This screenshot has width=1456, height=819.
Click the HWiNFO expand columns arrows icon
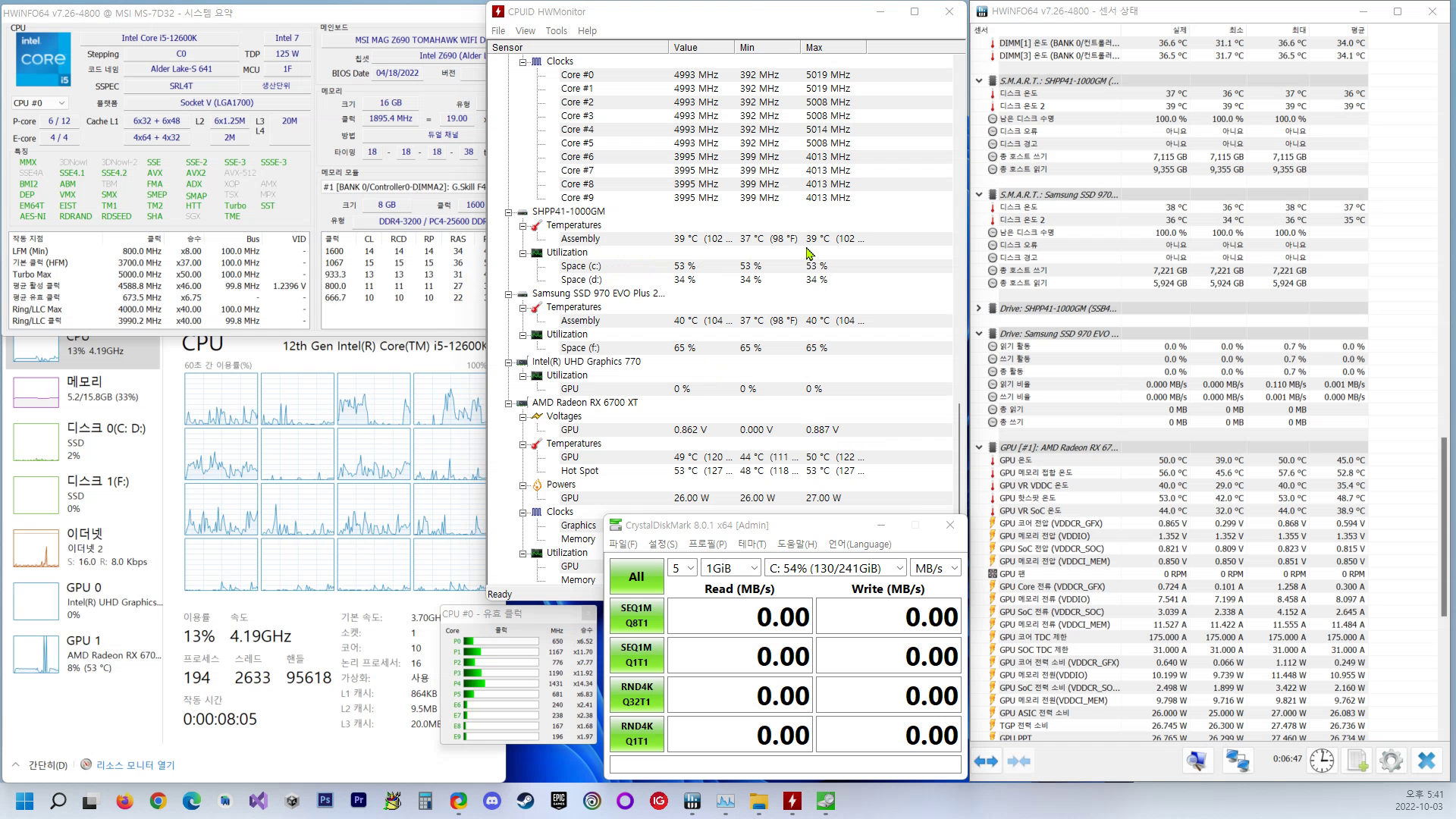coord(986,761)
